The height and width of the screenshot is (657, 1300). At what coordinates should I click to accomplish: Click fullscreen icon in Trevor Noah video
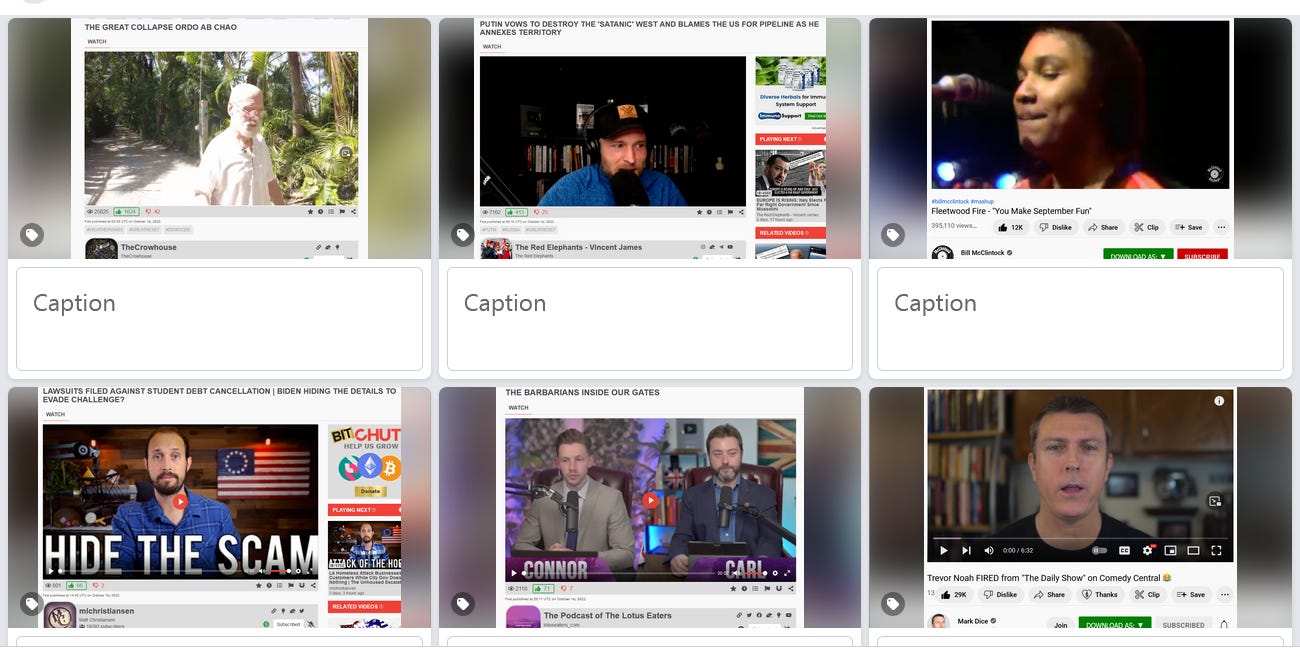[1216, 550]
